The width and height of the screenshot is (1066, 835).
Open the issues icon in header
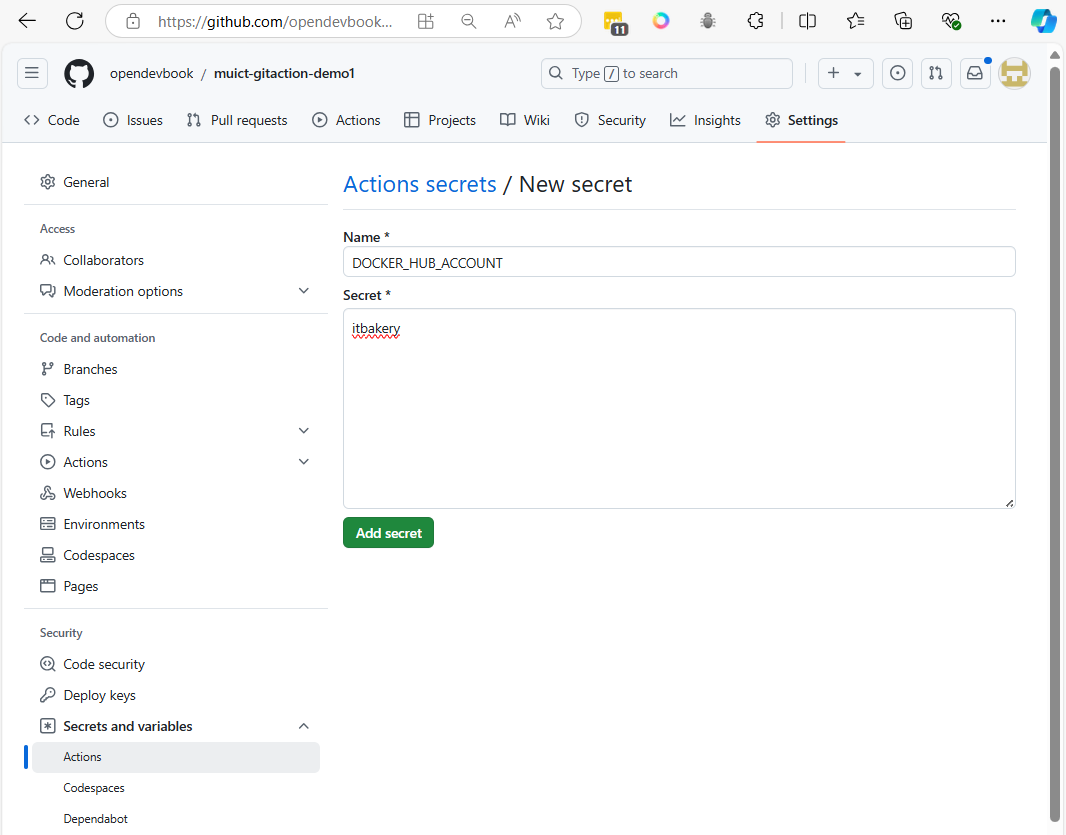coord(897,73)
